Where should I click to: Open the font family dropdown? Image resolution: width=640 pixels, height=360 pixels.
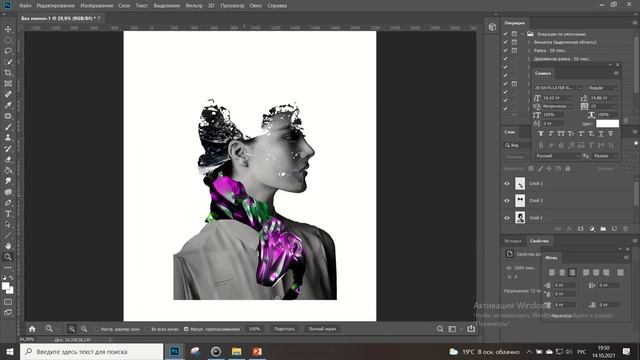pos(580,88)
